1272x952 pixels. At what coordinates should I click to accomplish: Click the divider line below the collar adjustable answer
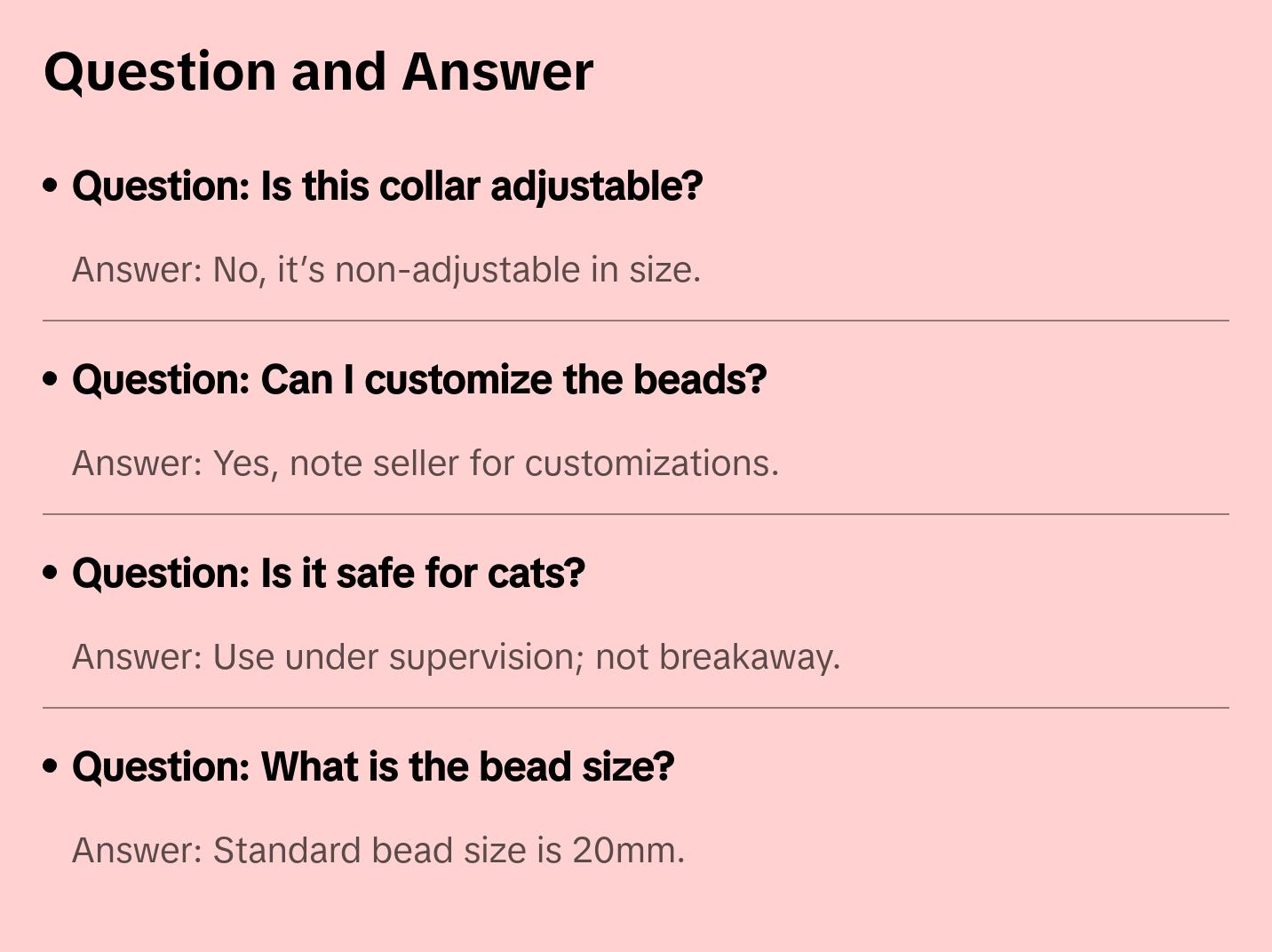click(636, 321)
